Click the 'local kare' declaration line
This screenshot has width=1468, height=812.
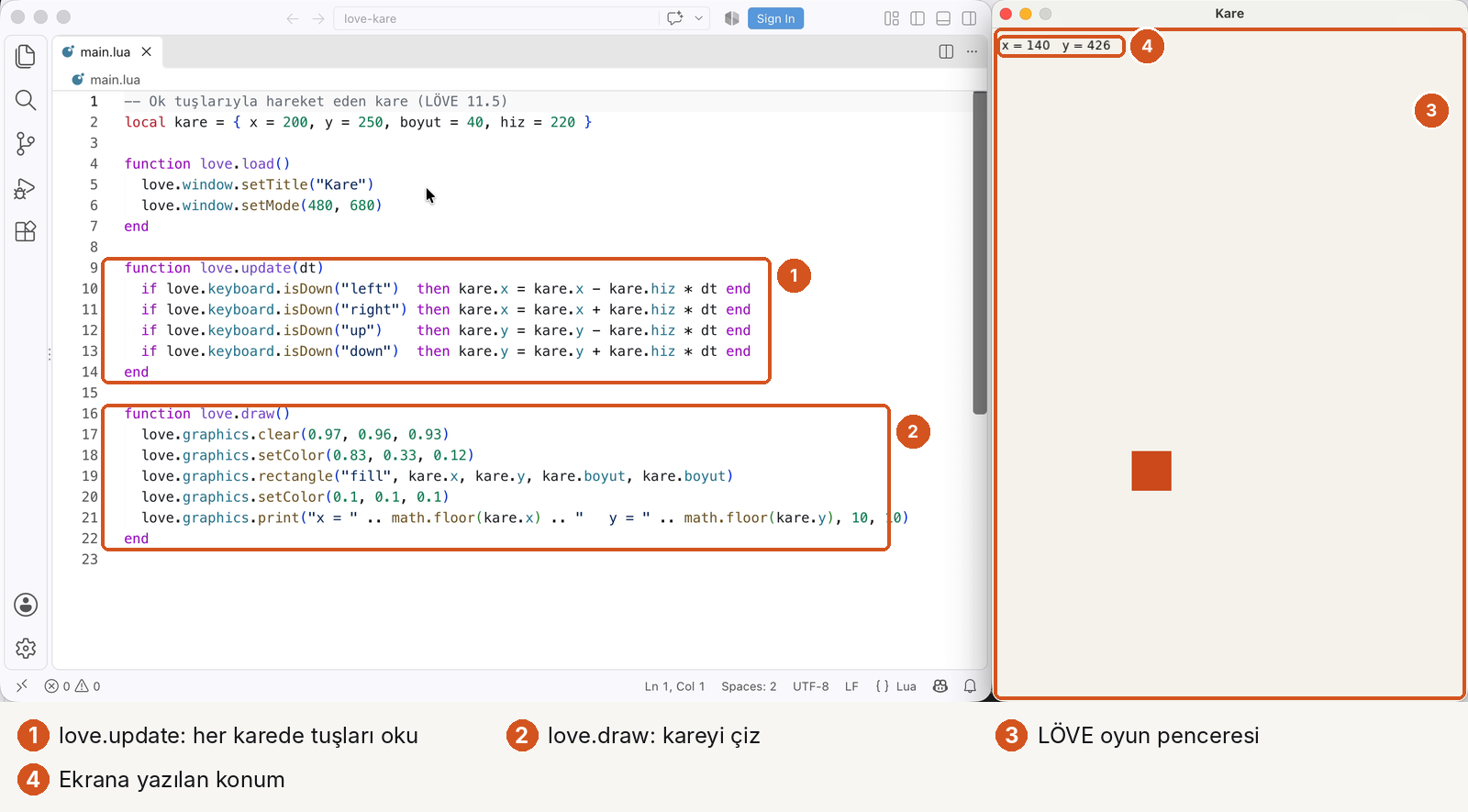358,122
